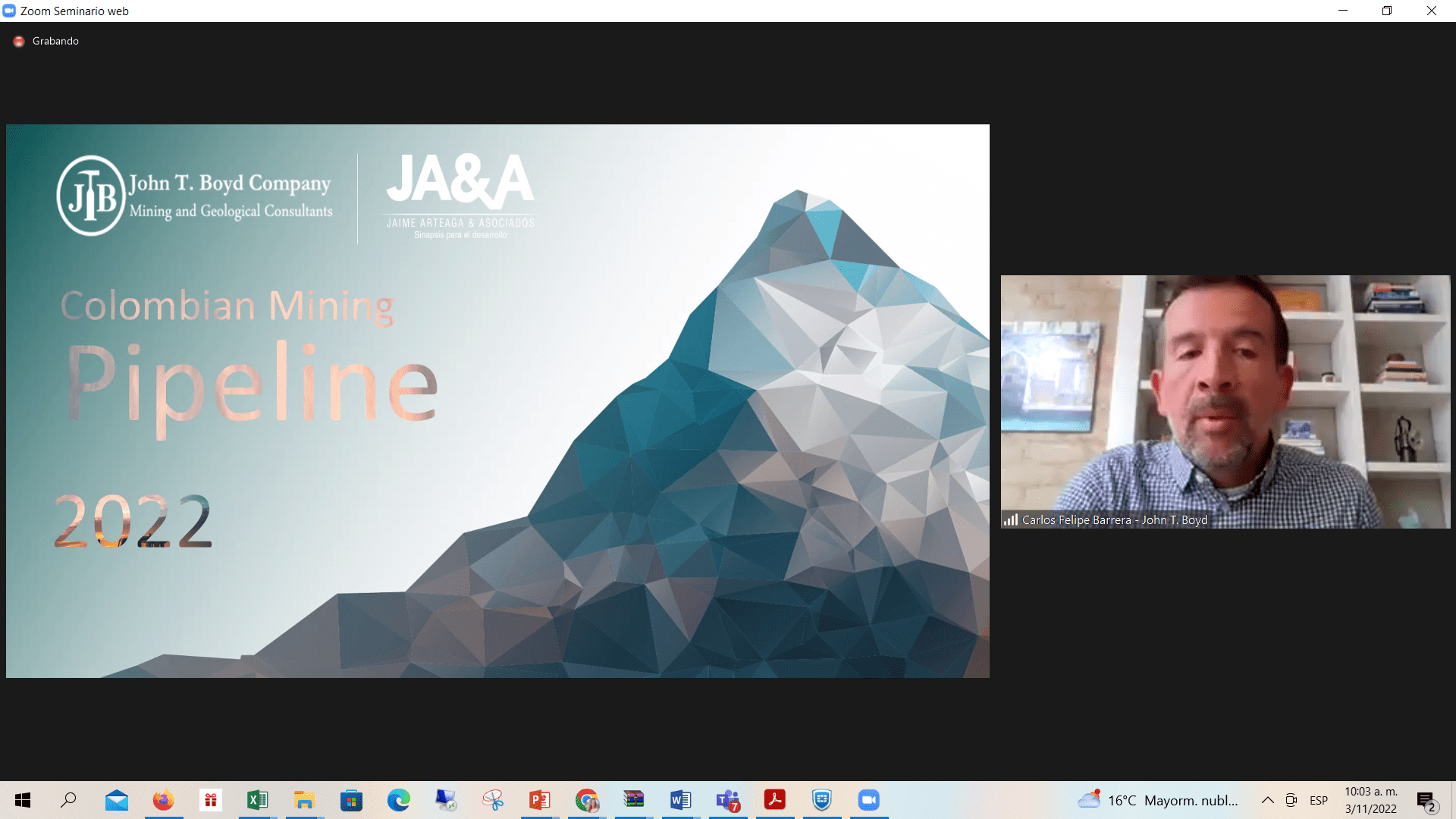The height and width of the screenshot is (819, 1456).
Task: Open Adobe Acrobat in taskbar
Action: [775, 800]
